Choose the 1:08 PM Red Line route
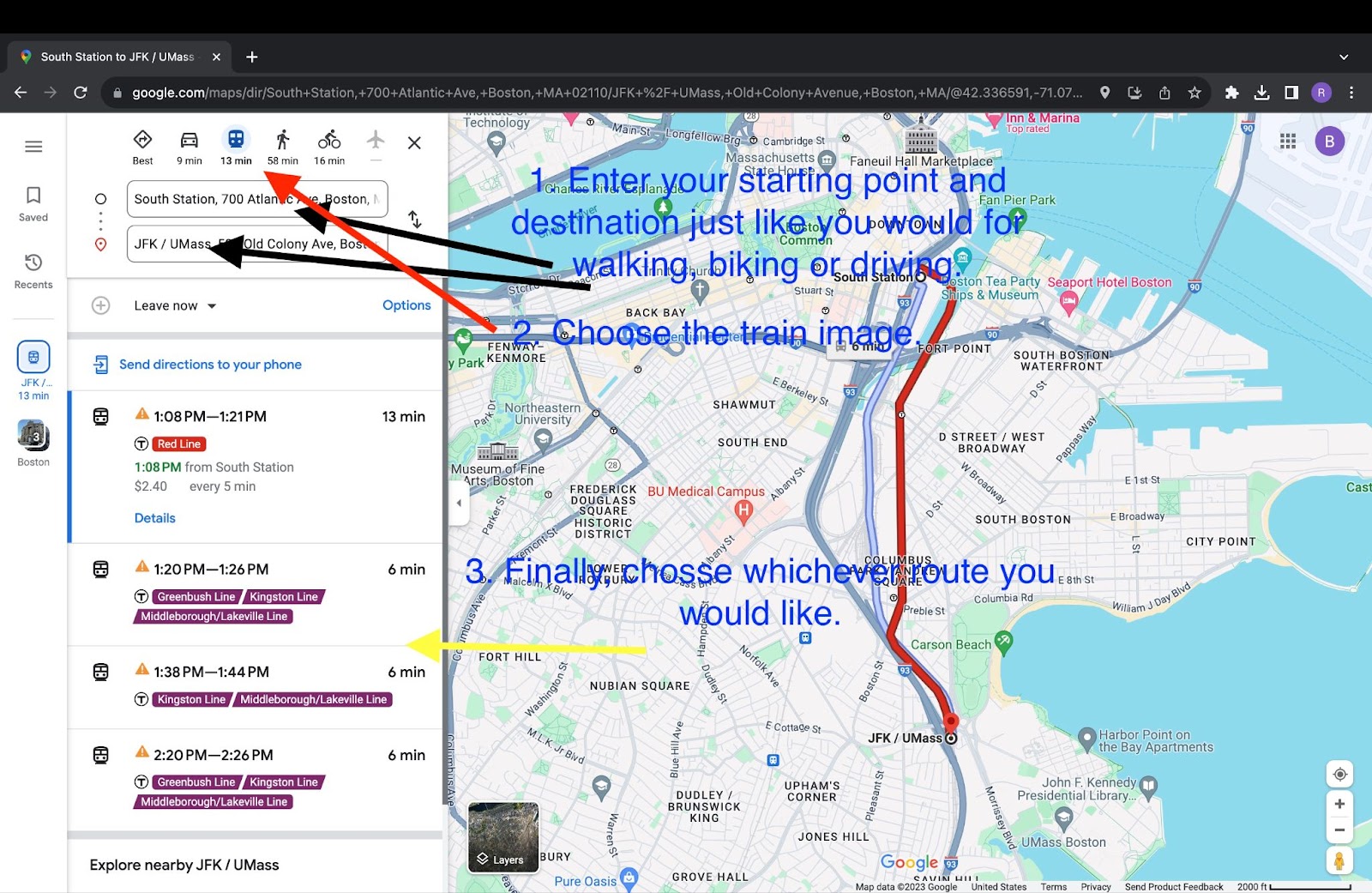The width and height of the screenshot is (1372, 893). (x=256, y=467)
